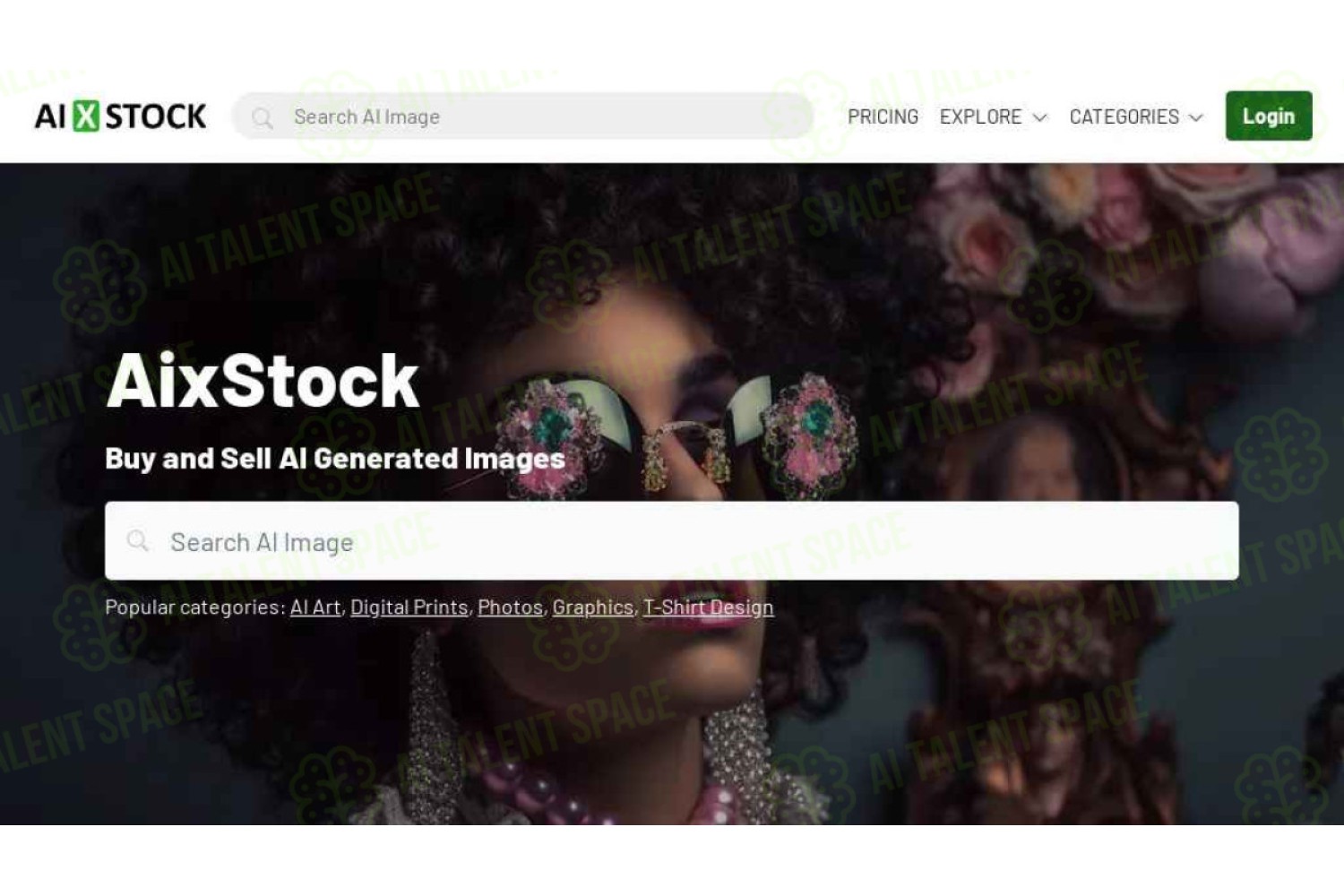Screen dimensions: 1344x896
Task: Open the AI Art popular category
Action: pos(315,607)
